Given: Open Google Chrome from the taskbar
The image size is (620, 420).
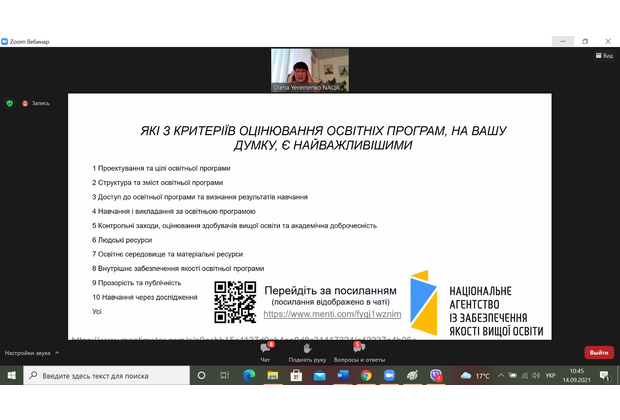Looking at the screenshot, I should tap(365, 376).
